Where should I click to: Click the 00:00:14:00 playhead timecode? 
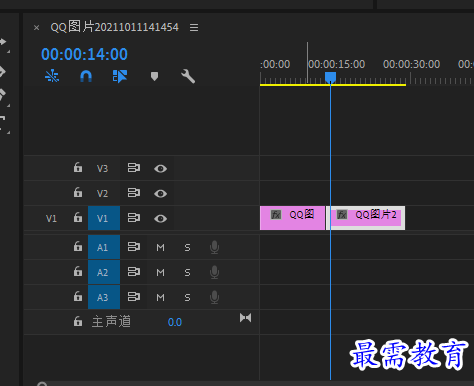[x=84, y=54]
